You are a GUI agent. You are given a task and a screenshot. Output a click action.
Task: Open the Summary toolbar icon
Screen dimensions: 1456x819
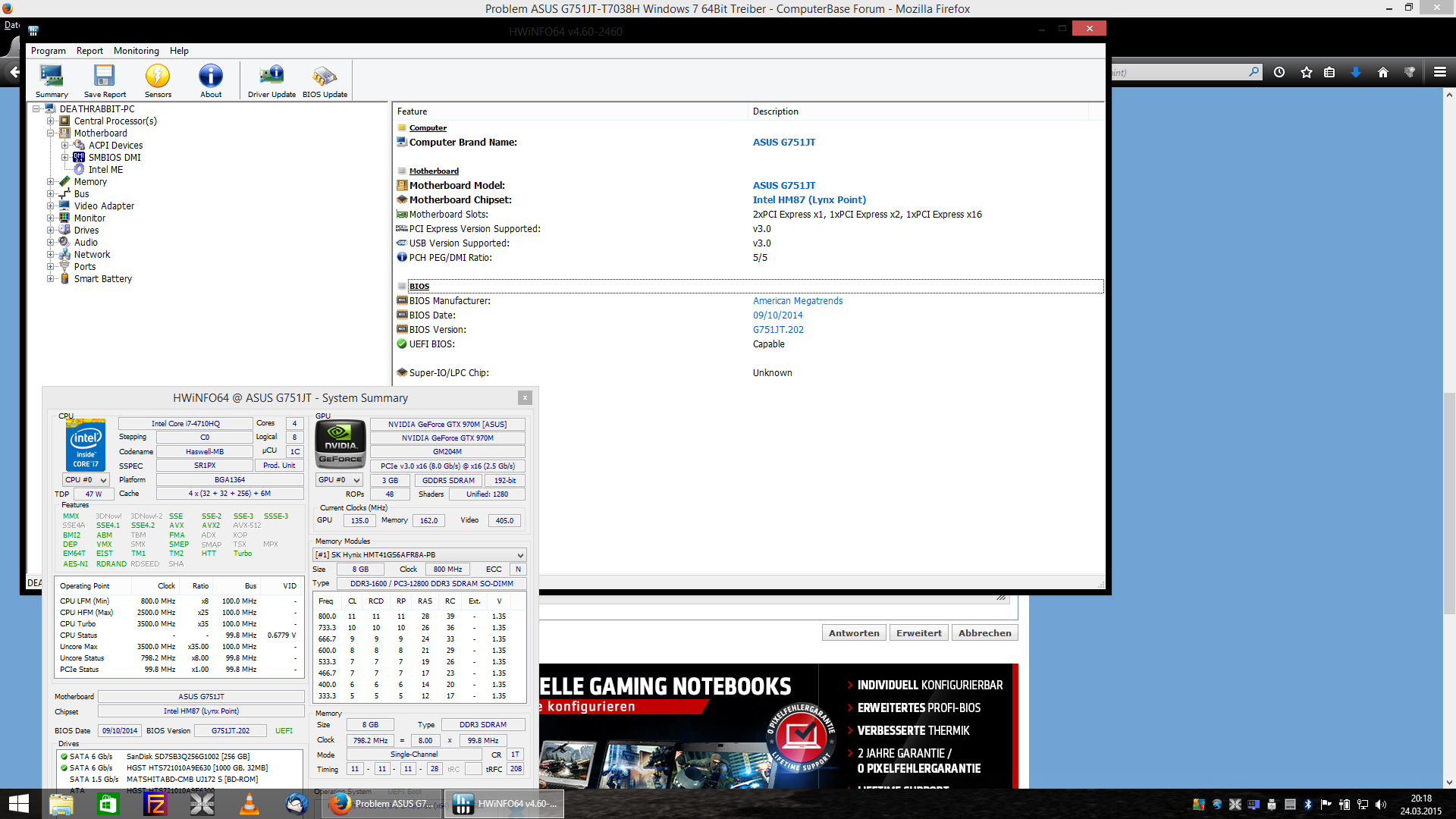52,80
